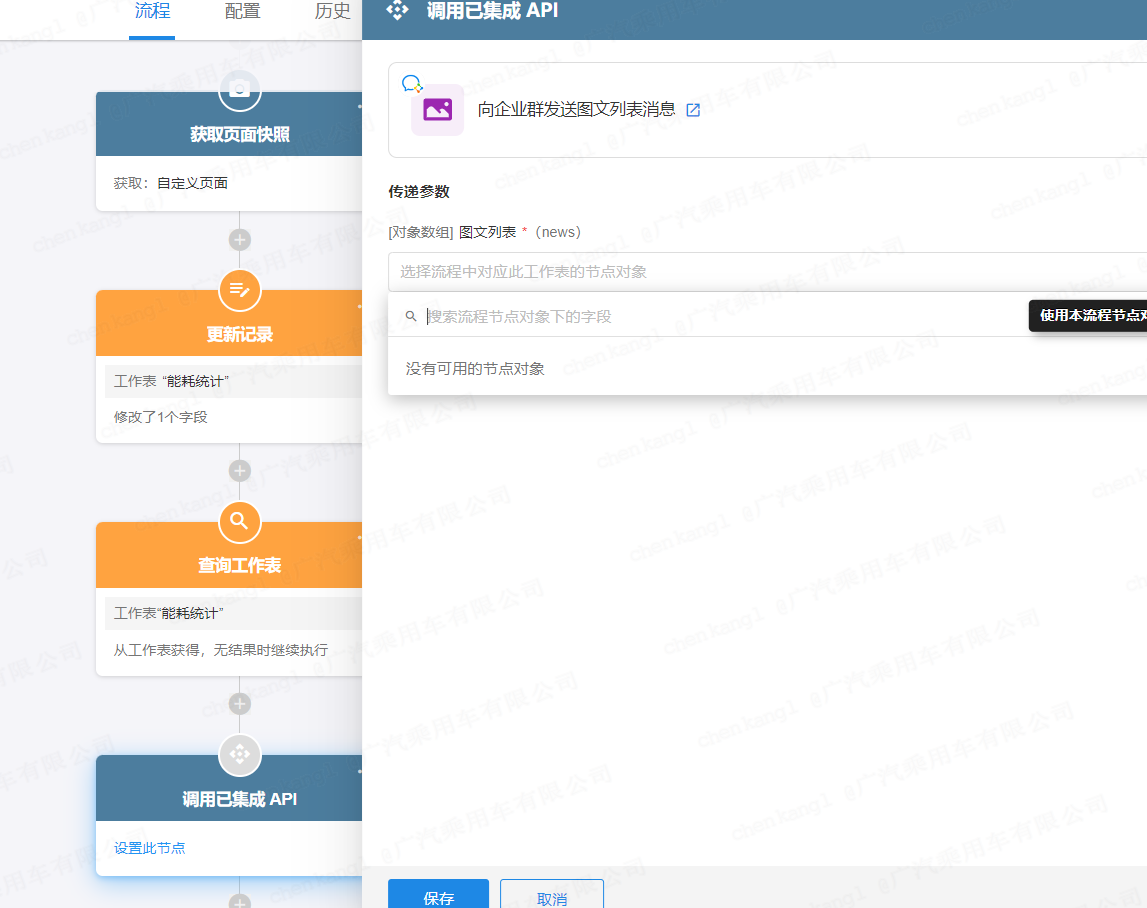This screenshot has width=1147, height=908.
Task: Click the image thumbnail icon beside 向企业群发送图文列表消息
Action: point(437,109)
